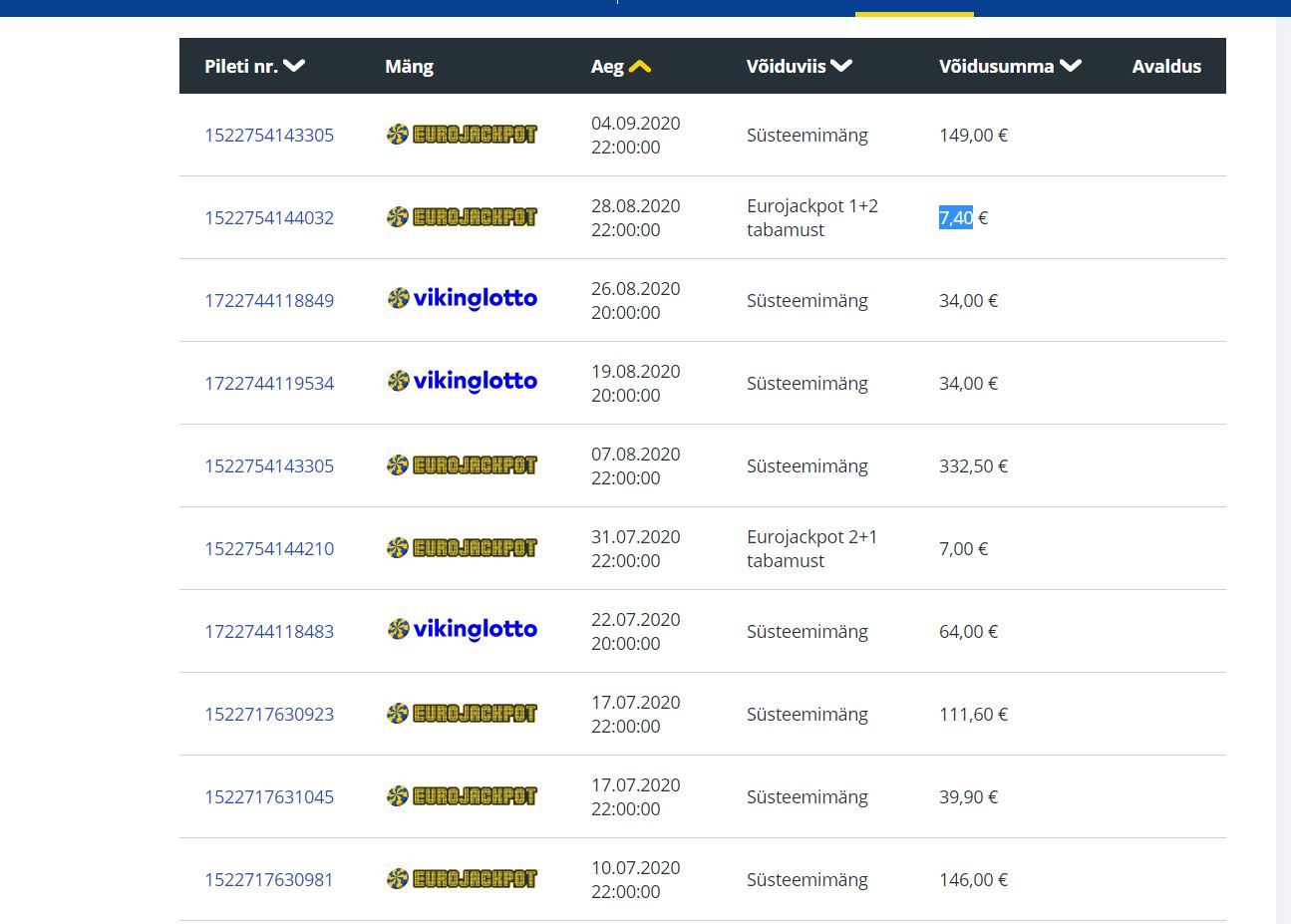
Task: Click Vikinglotto logo in 19.08.2020 row
Action: (462, 382)
